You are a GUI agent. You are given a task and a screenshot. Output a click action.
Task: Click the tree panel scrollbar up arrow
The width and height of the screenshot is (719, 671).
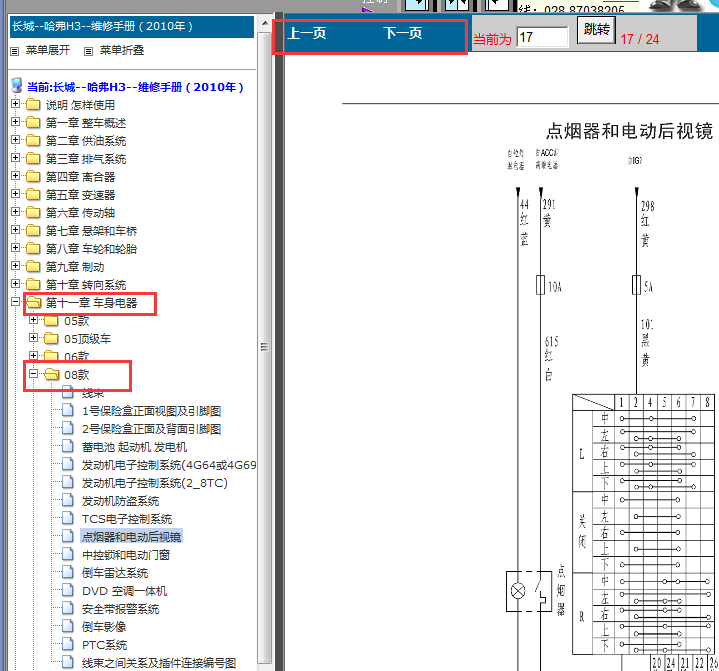(265, 23)
